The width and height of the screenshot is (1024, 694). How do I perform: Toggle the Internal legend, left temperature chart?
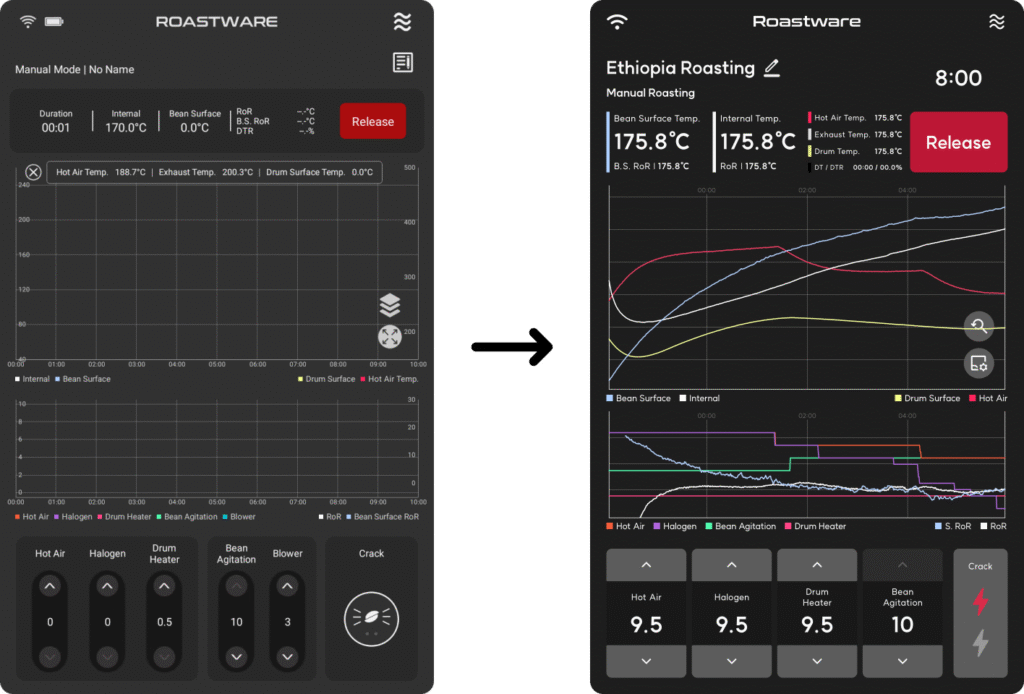32,379
